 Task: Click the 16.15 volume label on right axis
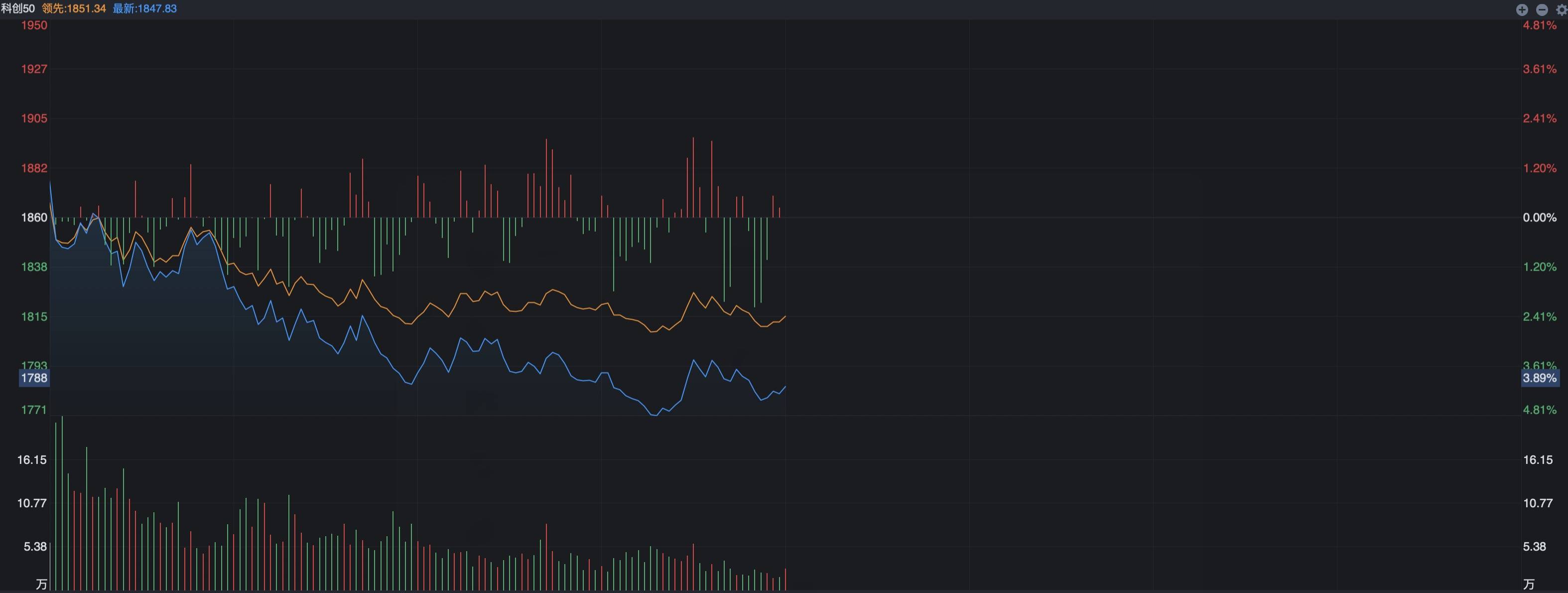pos(1538,459)
